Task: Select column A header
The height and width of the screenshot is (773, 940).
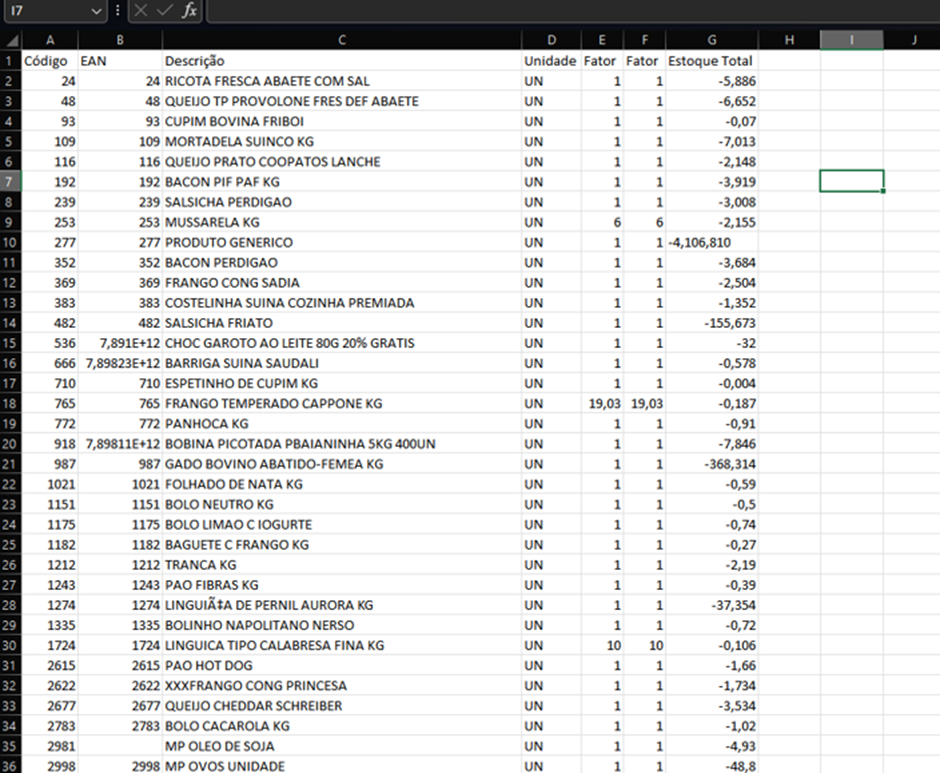Action: [x=50, y=40]
